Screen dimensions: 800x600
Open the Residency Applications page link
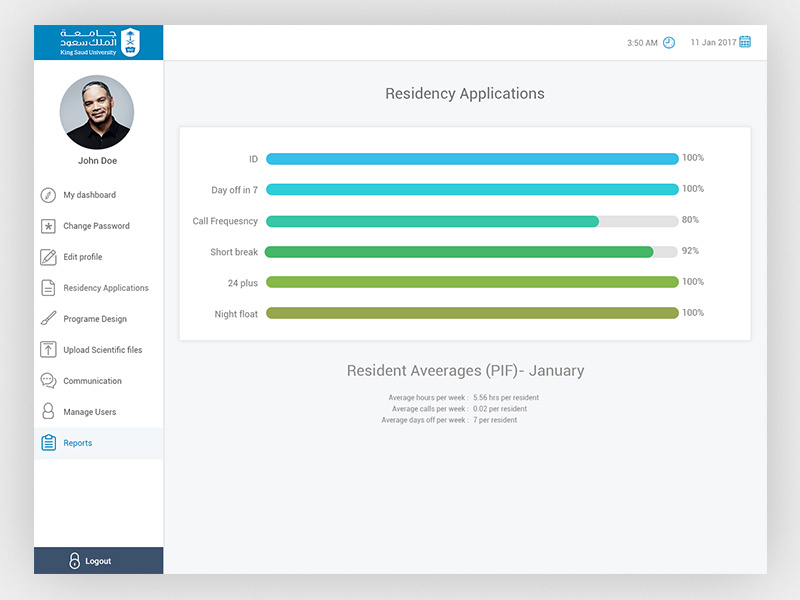pyautogui.click(x=105, y=287)
